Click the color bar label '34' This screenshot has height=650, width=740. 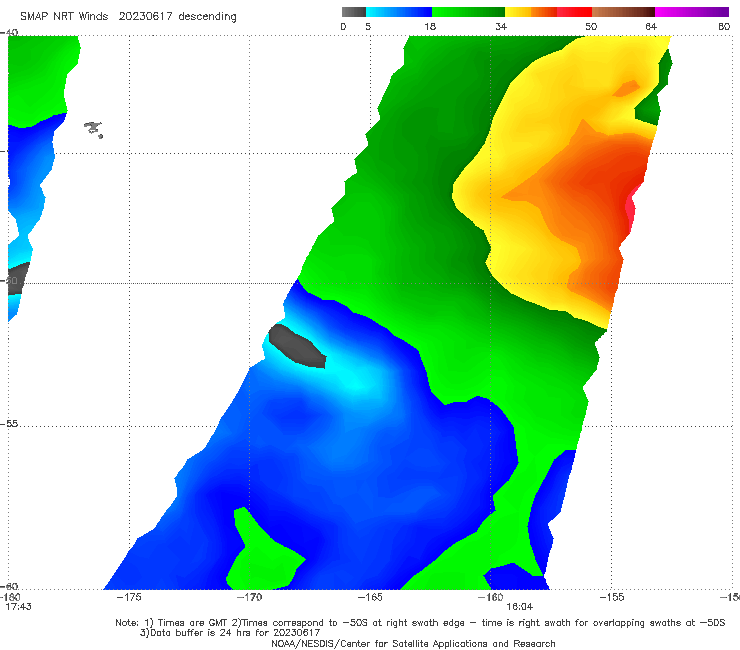[501, 26]
